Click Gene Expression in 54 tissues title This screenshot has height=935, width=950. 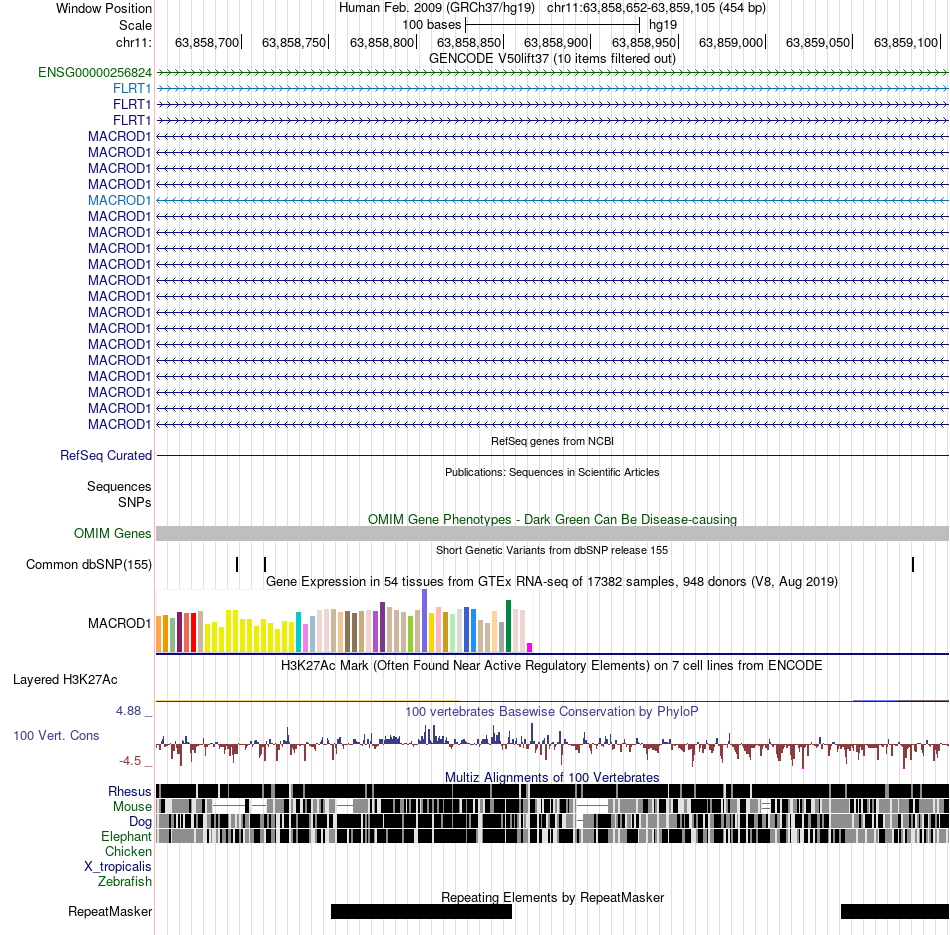pyautogui.click(x=552, y=582)
